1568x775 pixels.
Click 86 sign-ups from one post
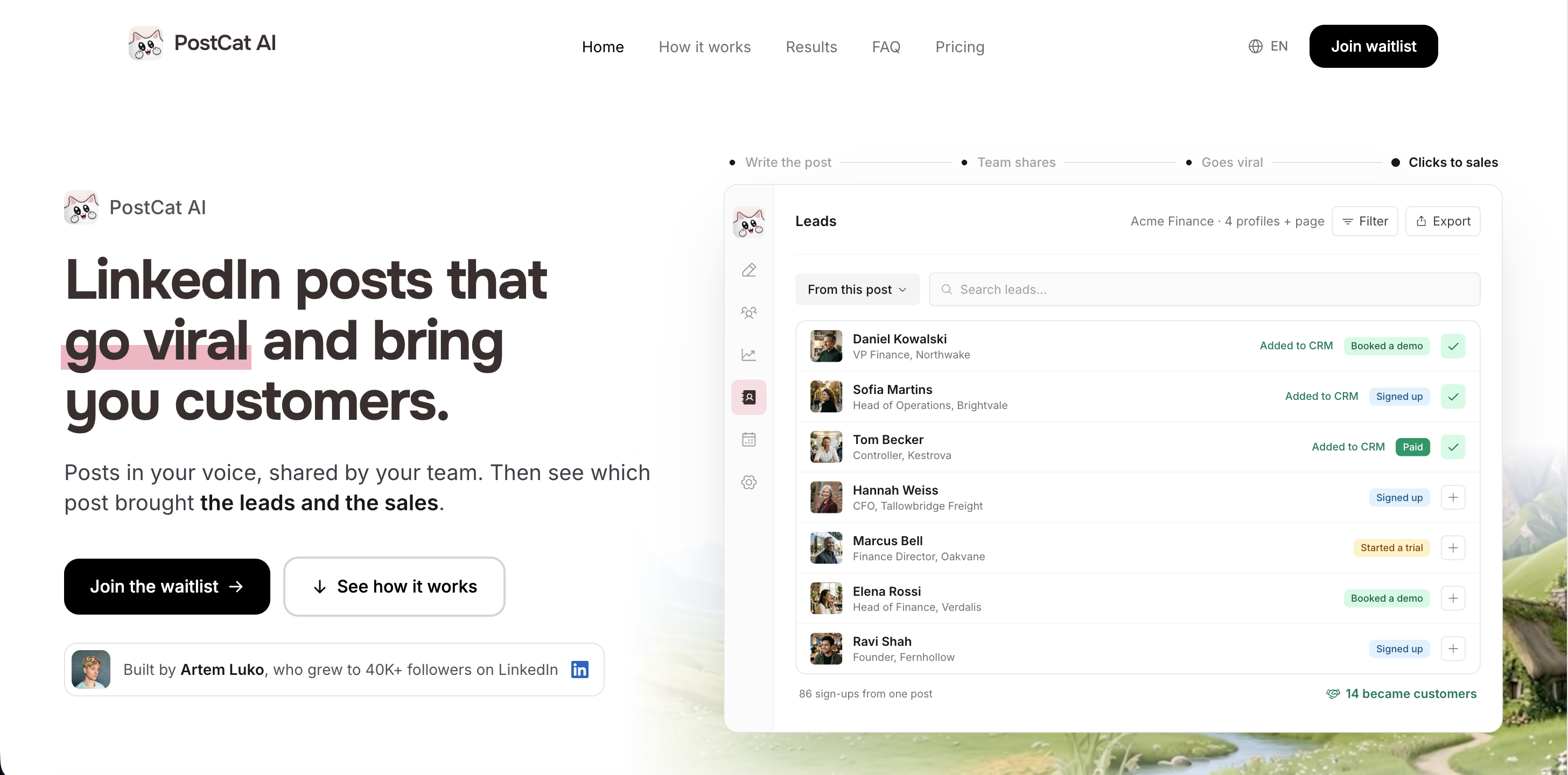coord(865,694)
